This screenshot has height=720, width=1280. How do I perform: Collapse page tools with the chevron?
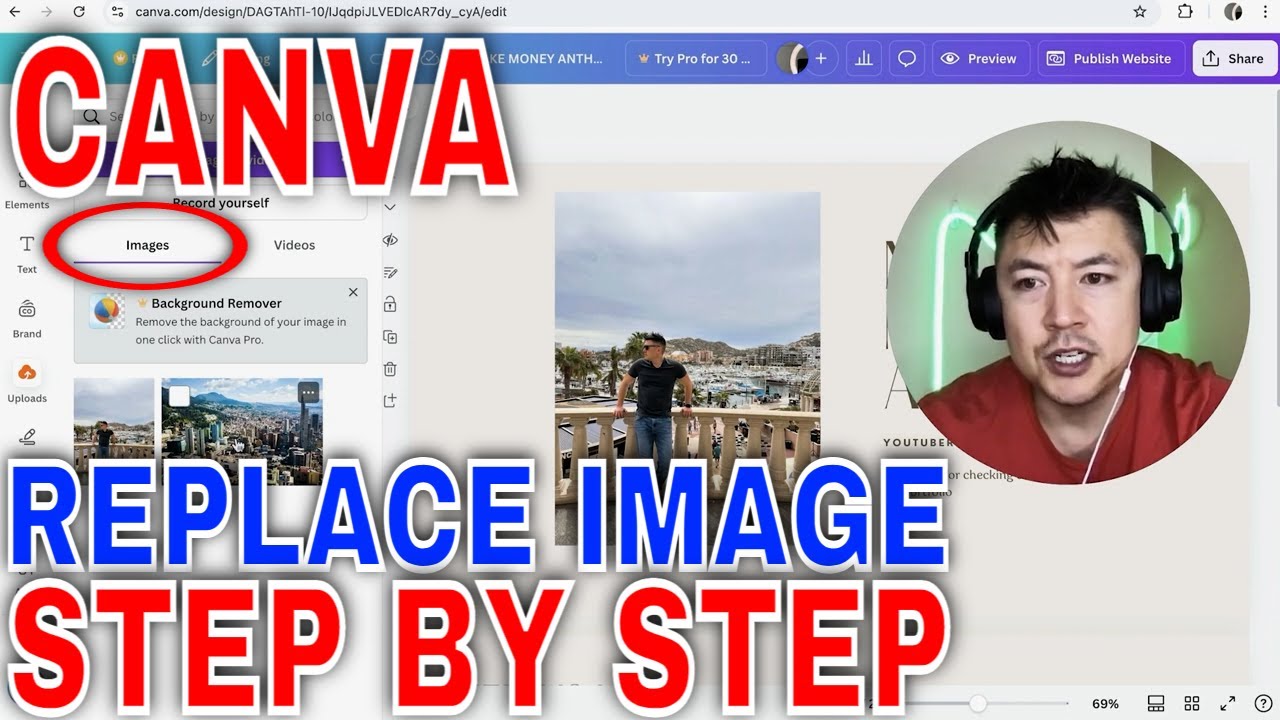[390, 207]
